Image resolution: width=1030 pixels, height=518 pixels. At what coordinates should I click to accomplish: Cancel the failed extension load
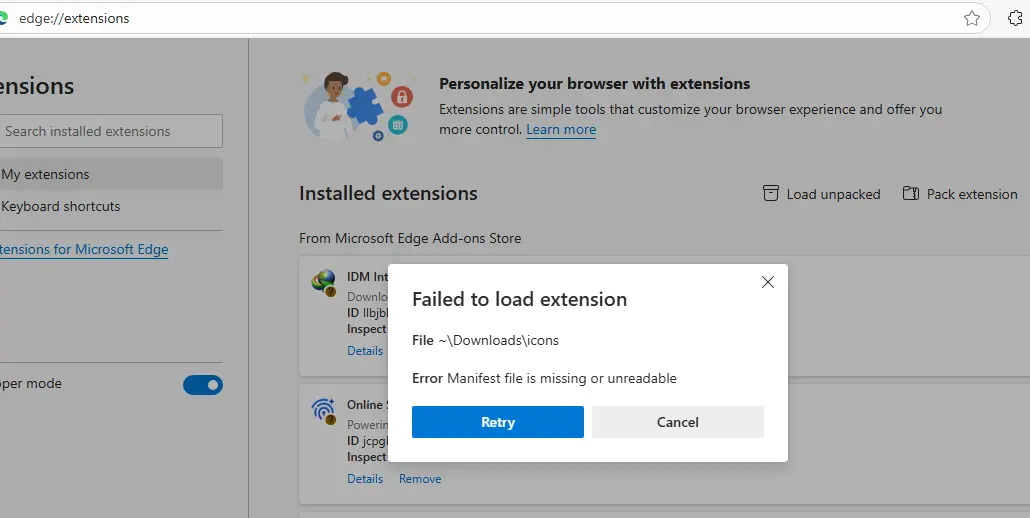click(677, 422)
